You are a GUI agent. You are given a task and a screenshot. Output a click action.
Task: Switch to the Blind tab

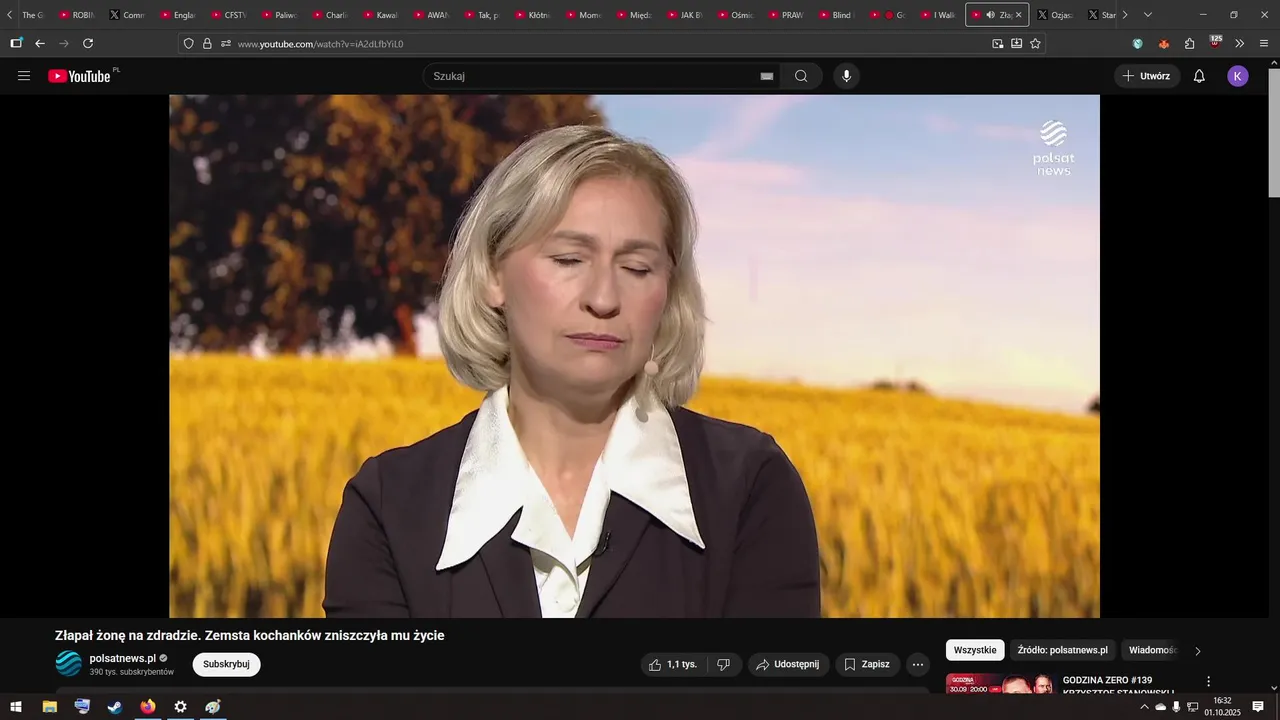(836, 15)
